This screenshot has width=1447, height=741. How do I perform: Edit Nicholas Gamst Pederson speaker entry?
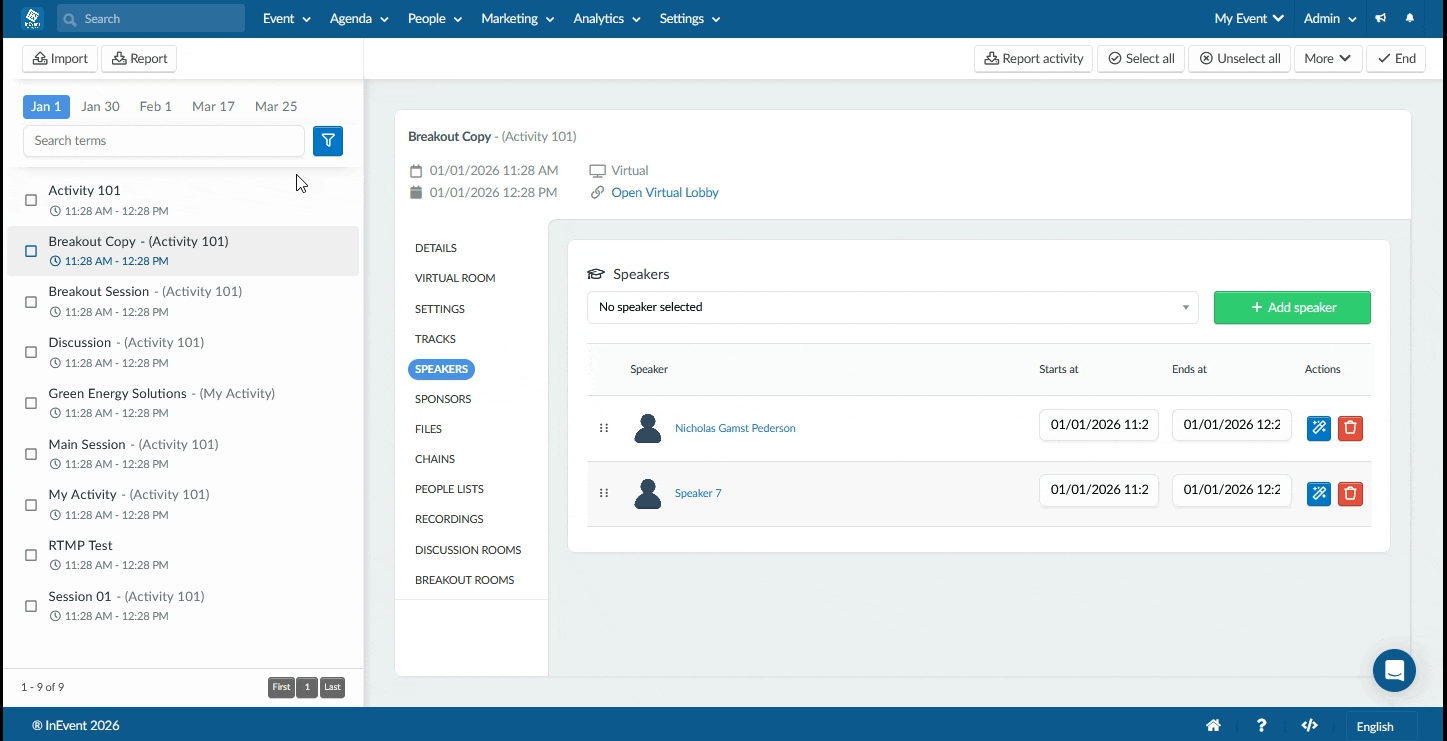point(1319,428)
